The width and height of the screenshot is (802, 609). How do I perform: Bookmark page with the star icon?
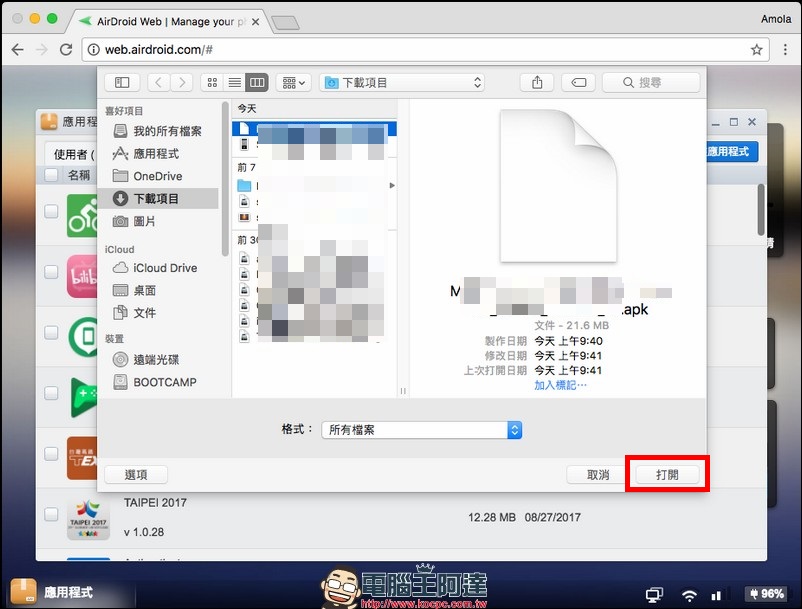pos(756,50)
